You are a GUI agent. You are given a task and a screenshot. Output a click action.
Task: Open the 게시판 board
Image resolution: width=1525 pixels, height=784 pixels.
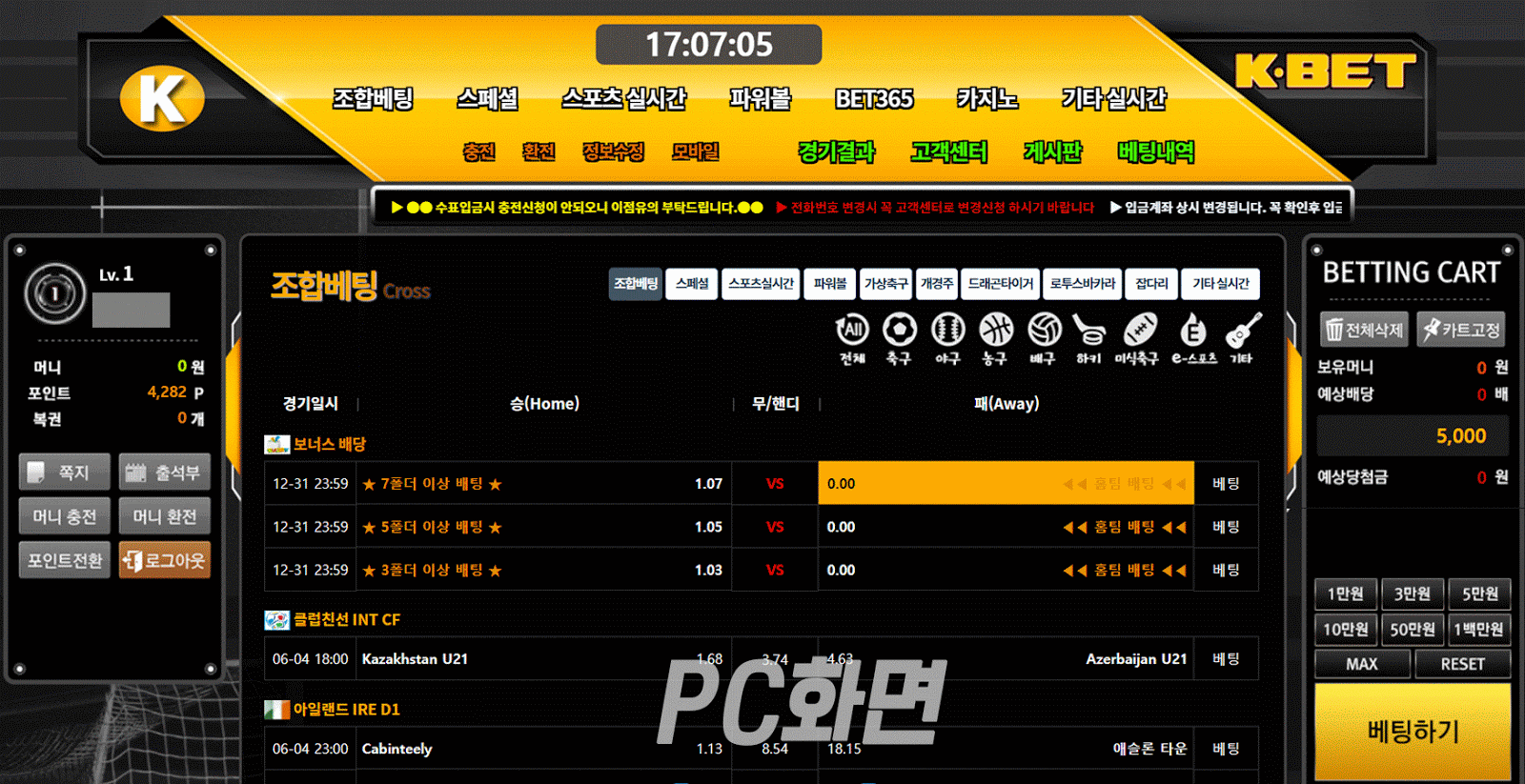1053,151
